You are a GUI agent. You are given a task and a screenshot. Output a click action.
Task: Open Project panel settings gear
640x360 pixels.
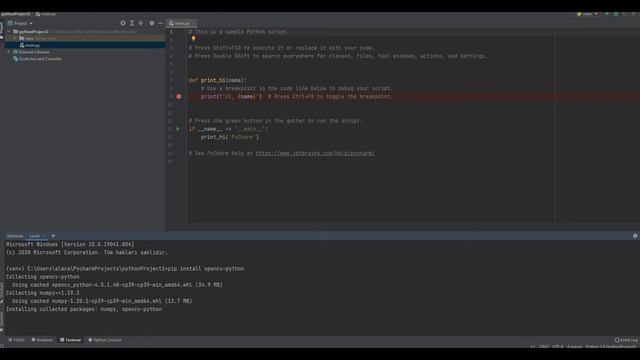152,23
